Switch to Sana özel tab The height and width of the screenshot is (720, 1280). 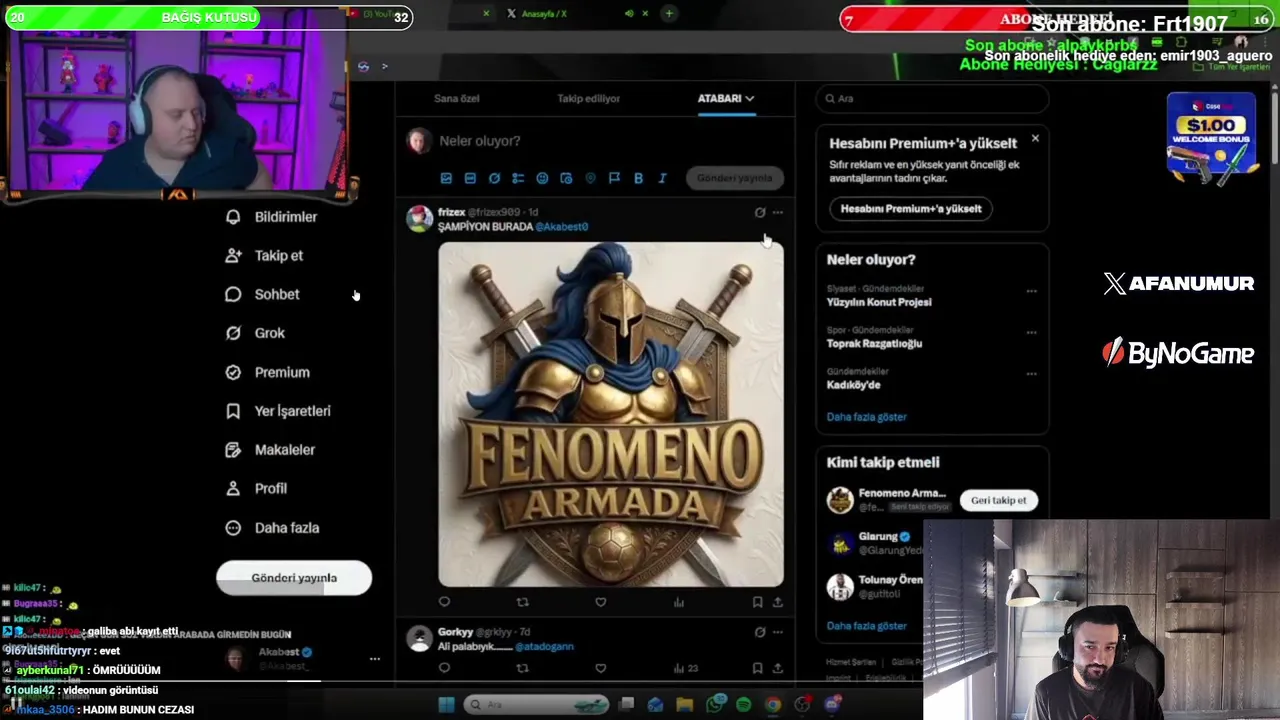[x=457, y=99]
